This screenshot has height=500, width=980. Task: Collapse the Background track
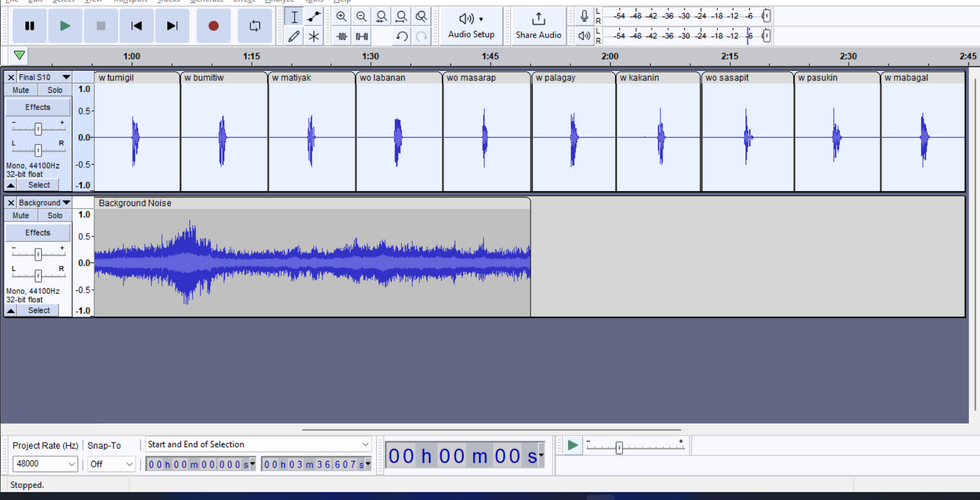click(11, 311)
